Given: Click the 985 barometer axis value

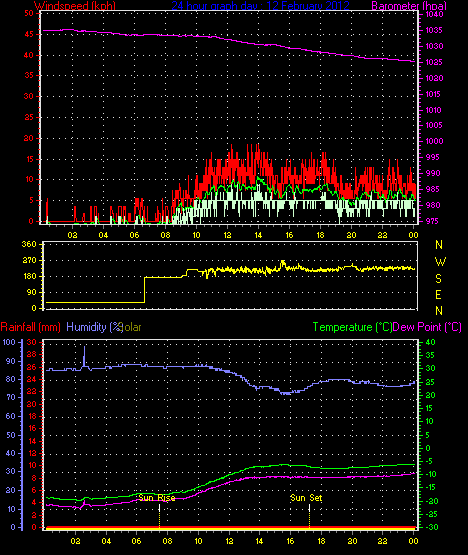Looking at the screenshot, I should click(x=433, y=189).
